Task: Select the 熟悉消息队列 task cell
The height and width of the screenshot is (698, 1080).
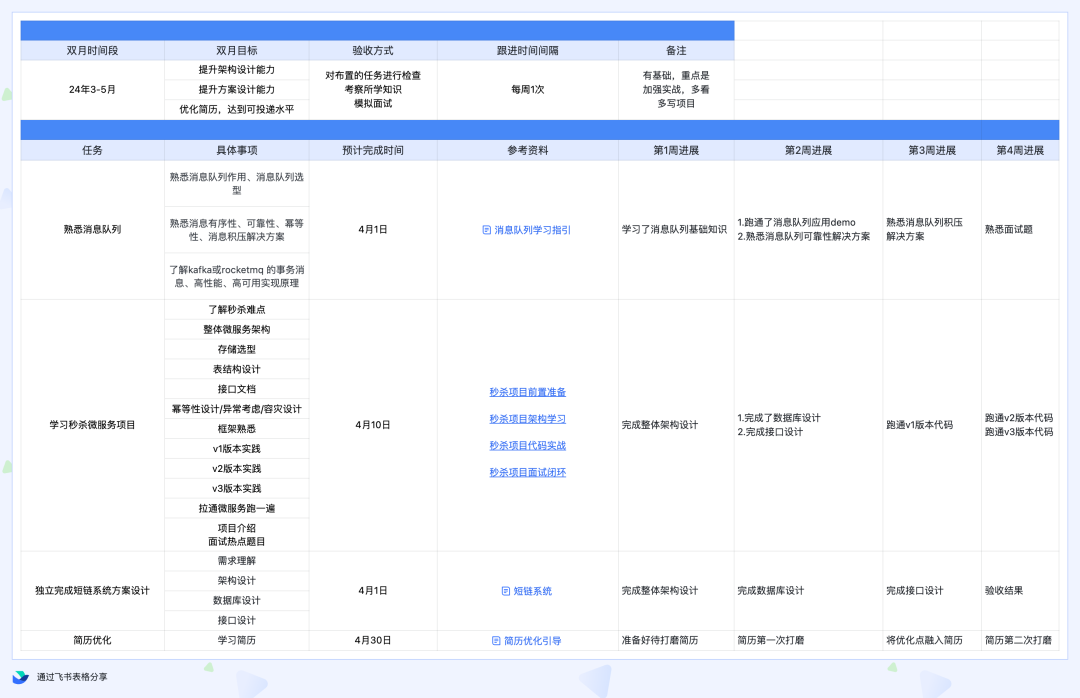Action: click(x=92, y=229)
